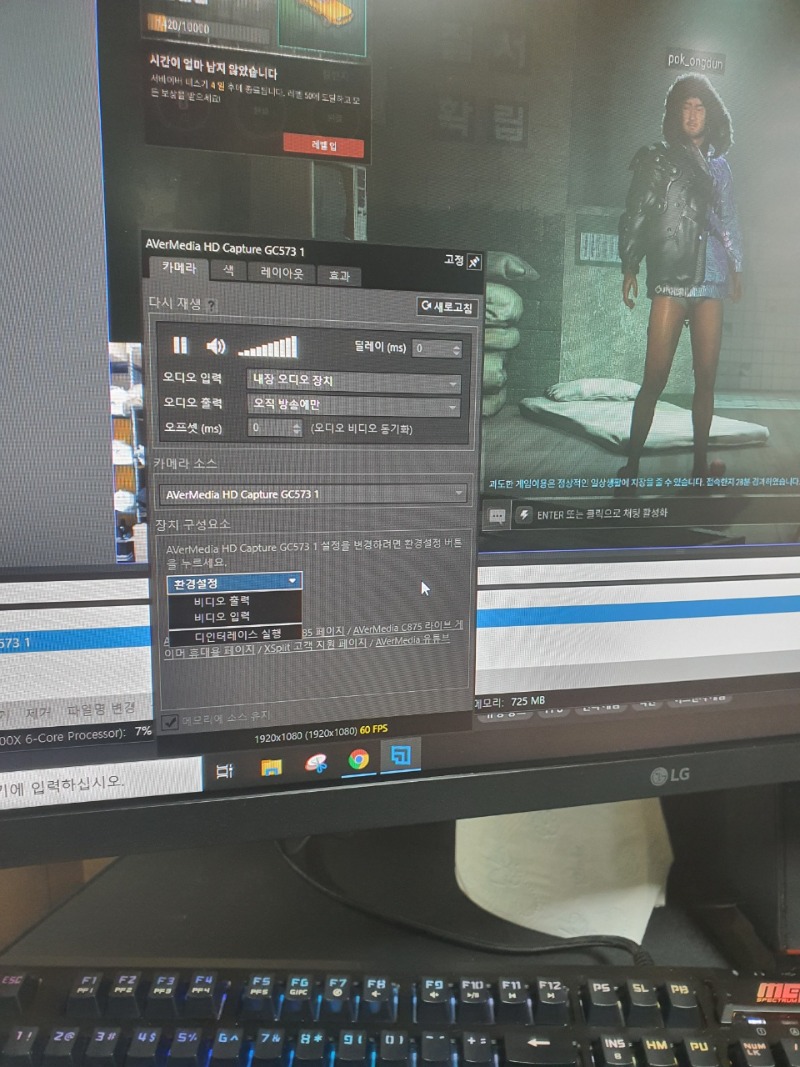
Task: Select 디인터레이스 실행 in the 환경설정 menu
Action: [237, 635]
